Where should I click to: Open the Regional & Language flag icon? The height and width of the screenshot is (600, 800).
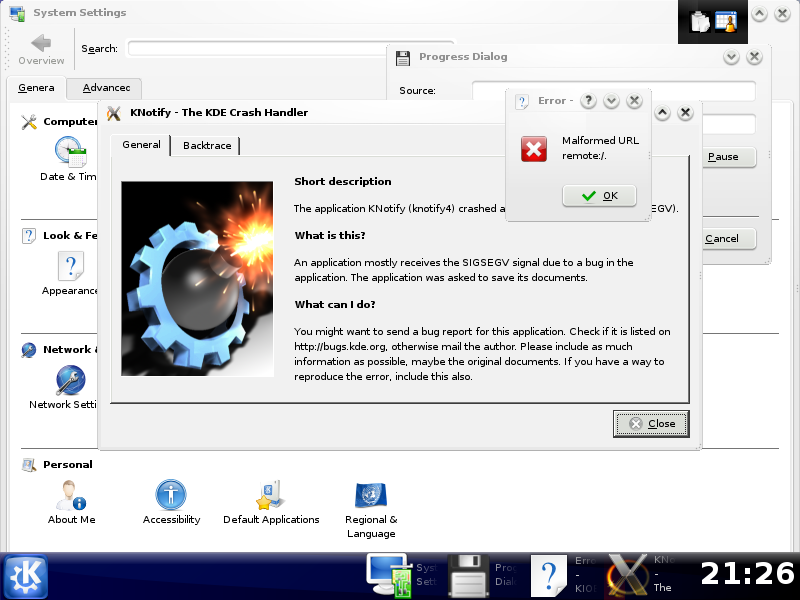[x=371, y=495]
